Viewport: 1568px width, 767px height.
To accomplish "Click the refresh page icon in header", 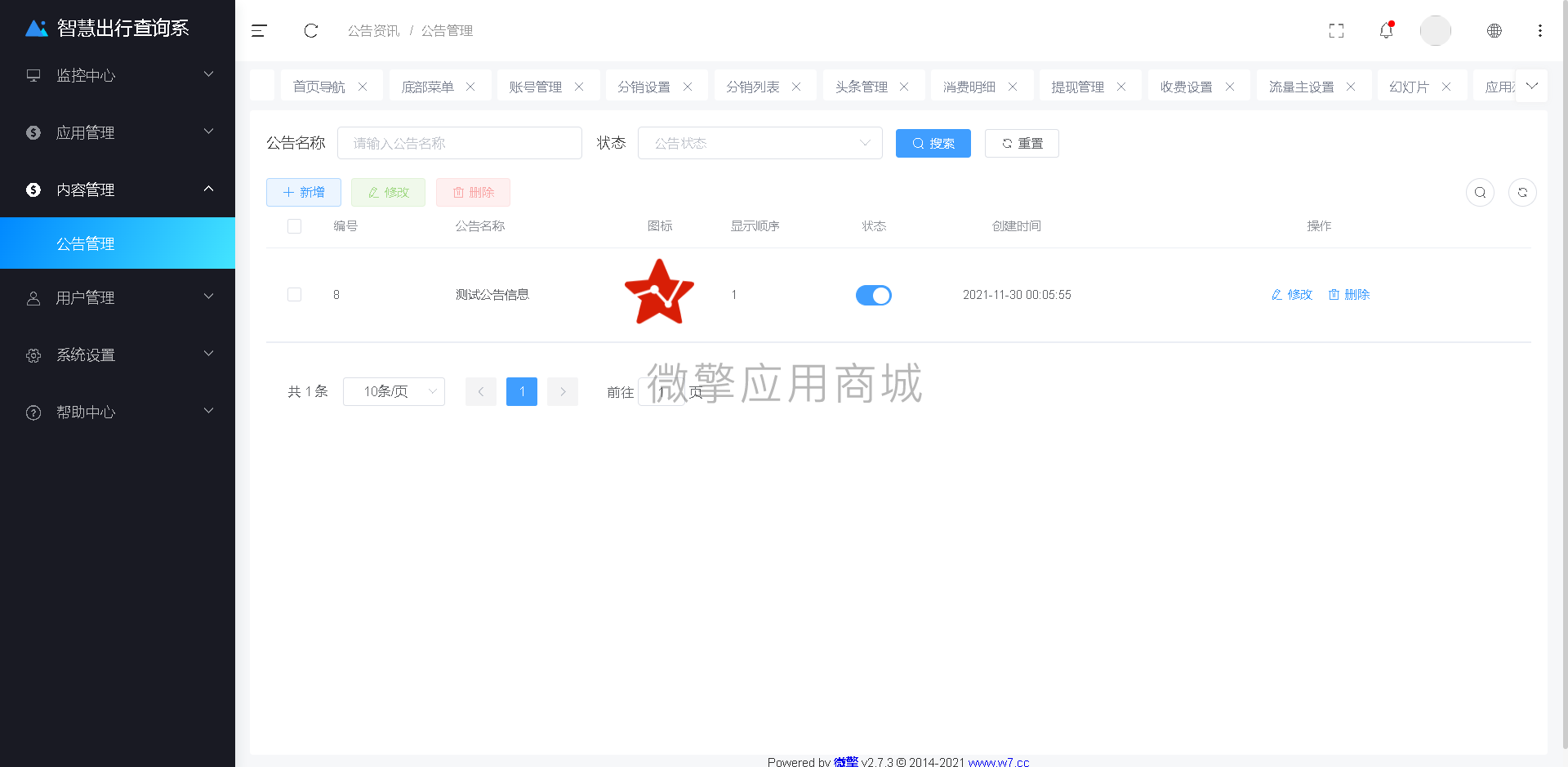I will coord(311,31).
